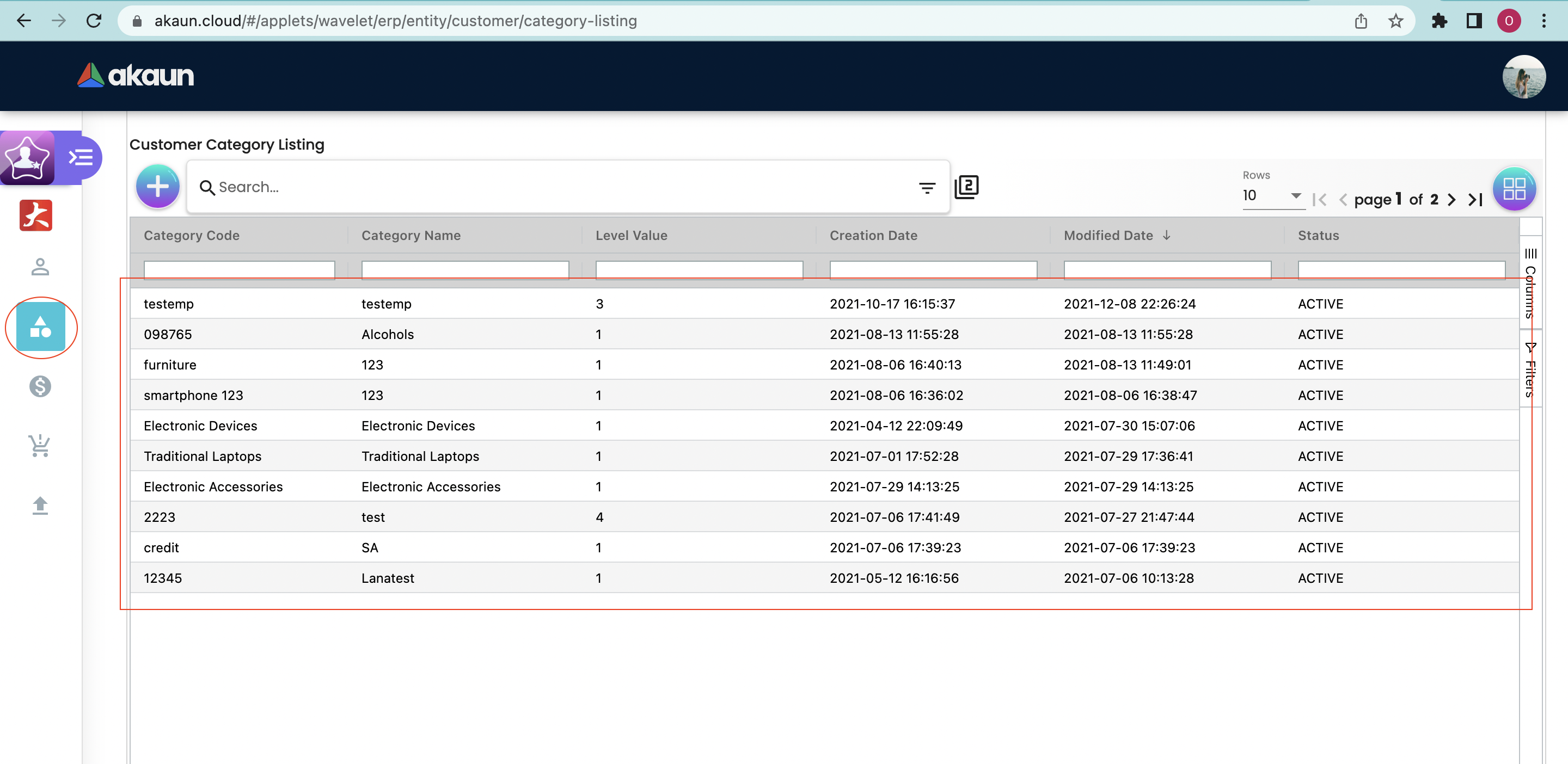Click the numbered stack icon beside search
This screenshot has width=1568, height=764.
pyautogui.click(x=966, y=187)
